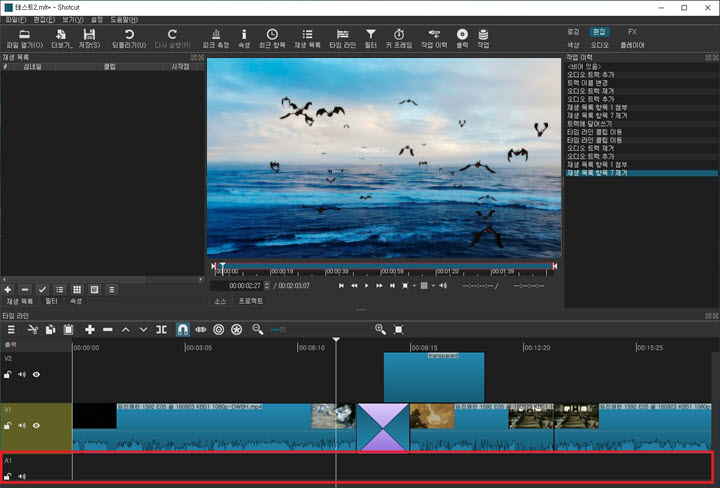Image resolution: width=720 pixels, height=488 pixels.
Task: Toggle lock on the V1 track
Action: [8, 425]
